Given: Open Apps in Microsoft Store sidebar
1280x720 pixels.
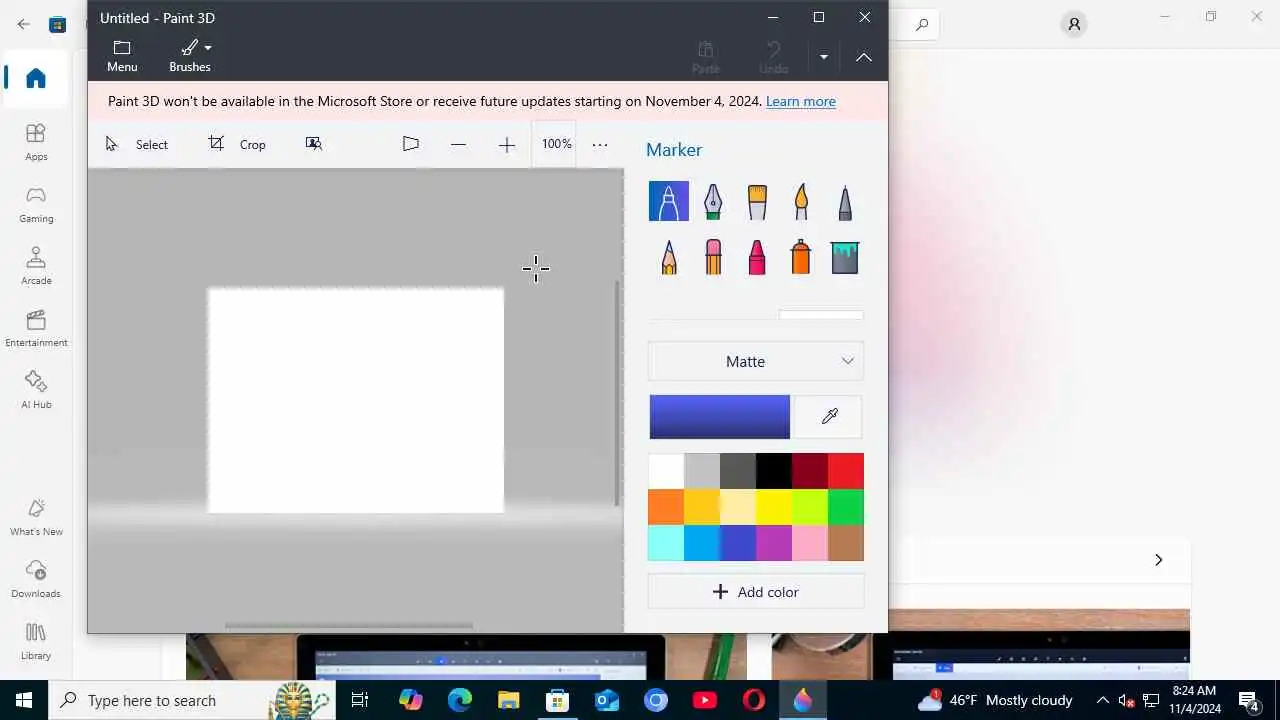Looking at the screenshot, I should pos(36,142).
